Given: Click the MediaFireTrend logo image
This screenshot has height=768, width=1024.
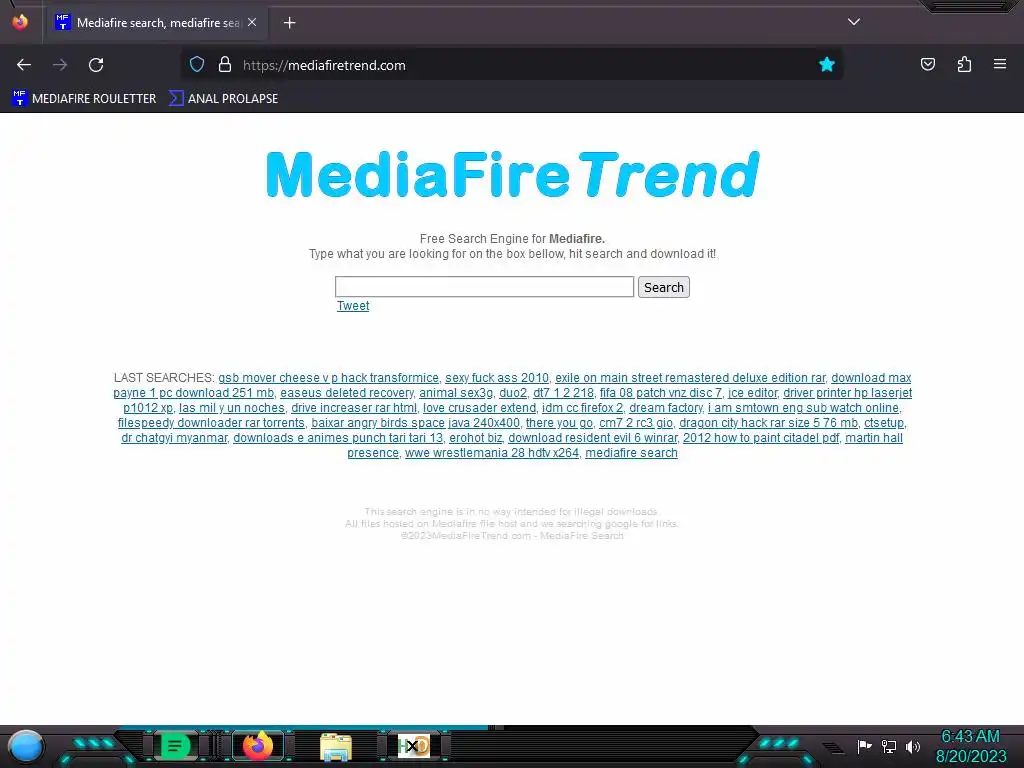Looking at the screenshot, I should point(513,174).
